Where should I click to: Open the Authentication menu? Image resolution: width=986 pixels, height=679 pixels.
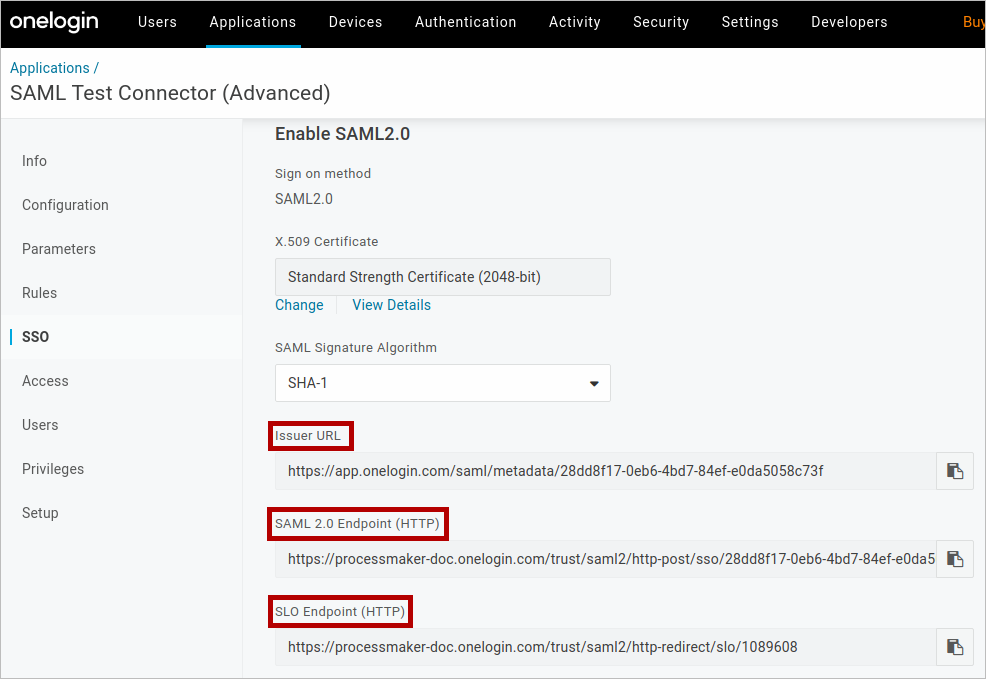(x=466, y=22)
